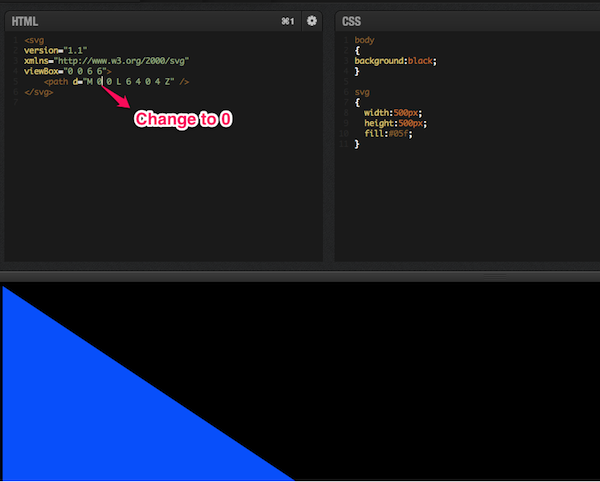This screenshot has width=600, height=482.
Task: Click the pink annotation arrow
Action: click(x=116, y=96)
